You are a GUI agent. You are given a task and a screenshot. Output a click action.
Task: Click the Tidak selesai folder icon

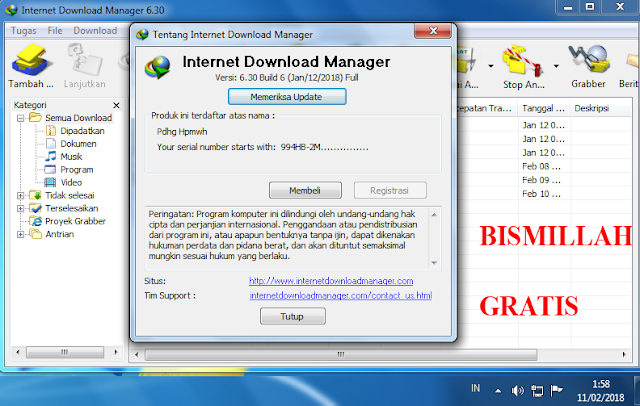pyautogui.click(x=36, y=195)
